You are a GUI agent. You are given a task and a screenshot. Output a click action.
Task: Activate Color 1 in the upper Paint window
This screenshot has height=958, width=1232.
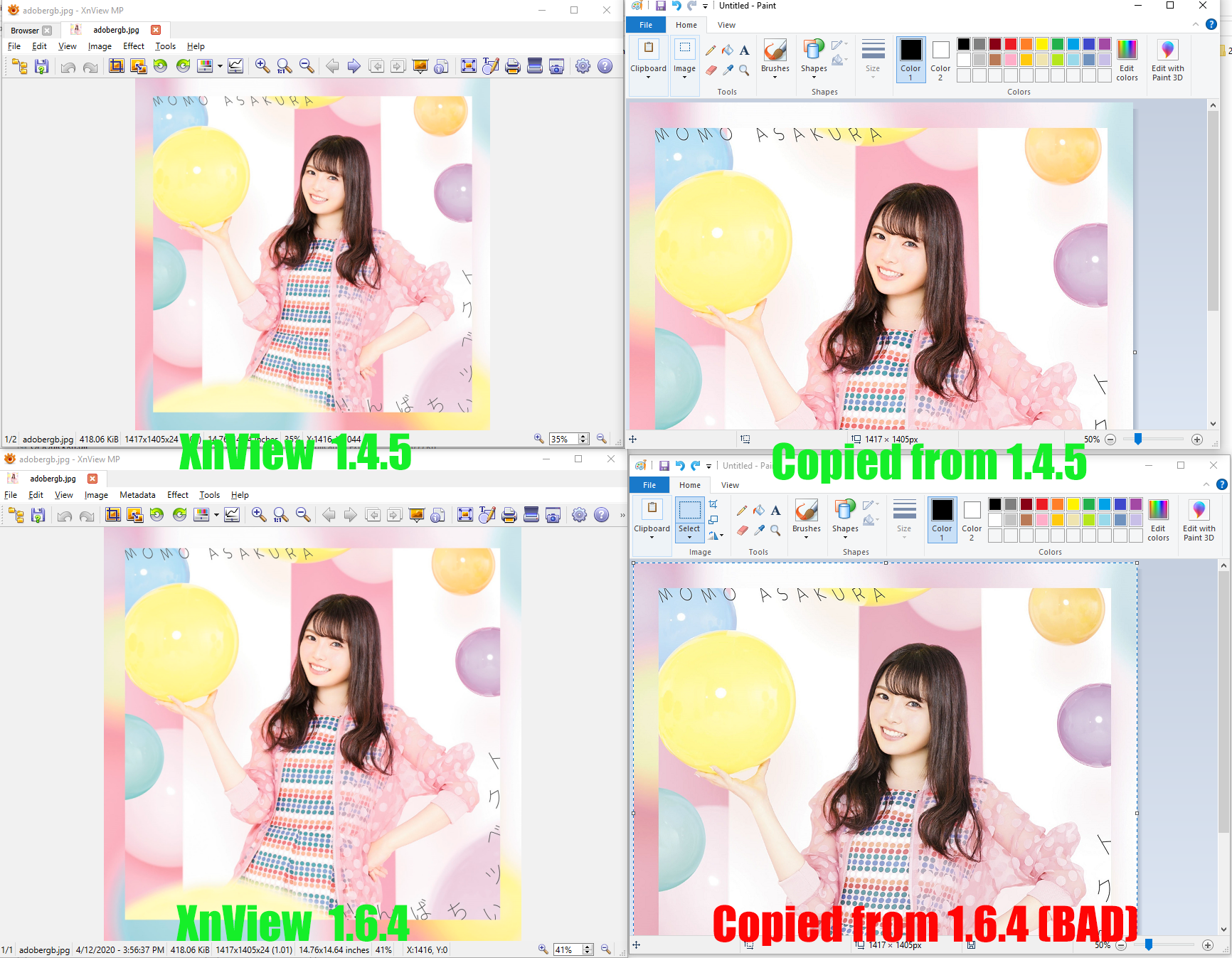tap(910, 60)
